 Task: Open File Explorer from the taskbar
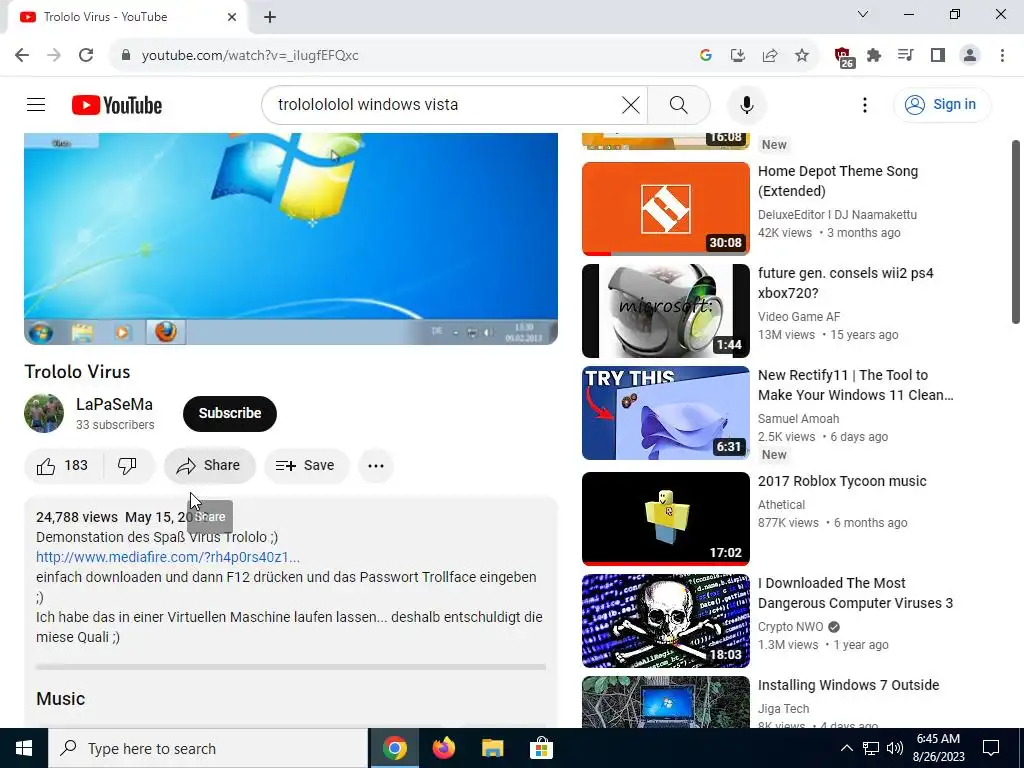(493, 748)
